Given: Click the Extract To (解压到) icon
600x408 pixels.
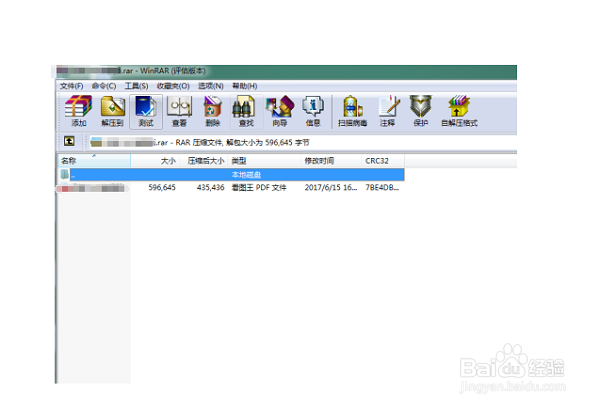Looking at the screenshot, I should click(x=112, y=111).
